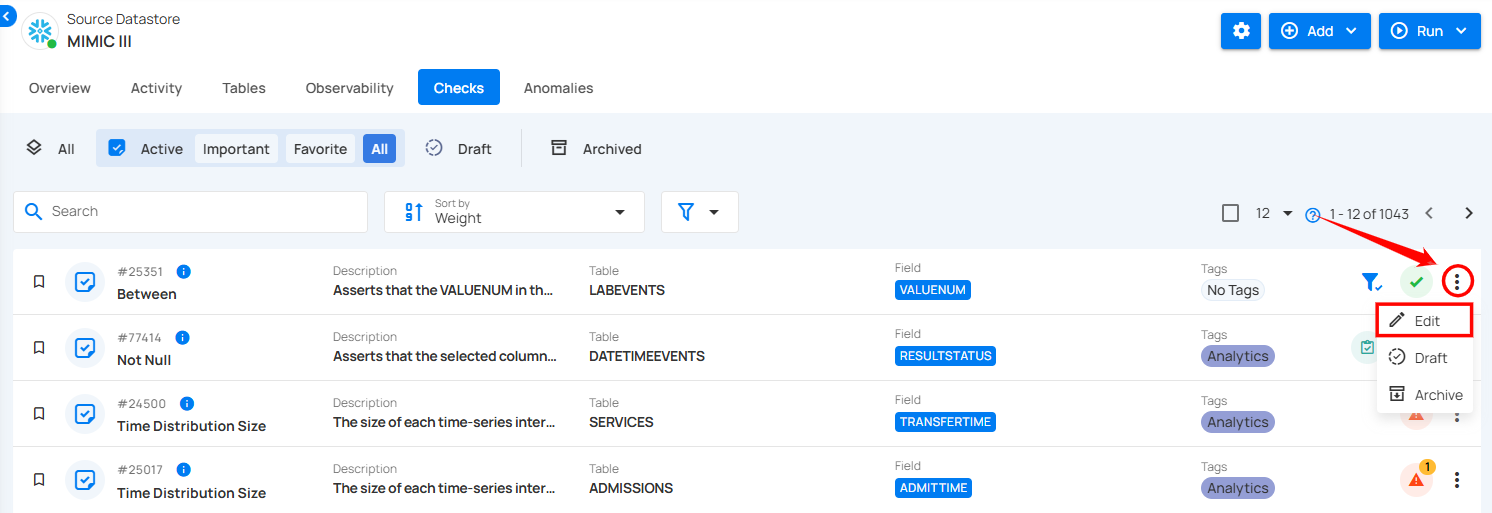The width and height of the screenshot is (1492, 513).
Task: Show Draft checks
Action: coord(459,148)
